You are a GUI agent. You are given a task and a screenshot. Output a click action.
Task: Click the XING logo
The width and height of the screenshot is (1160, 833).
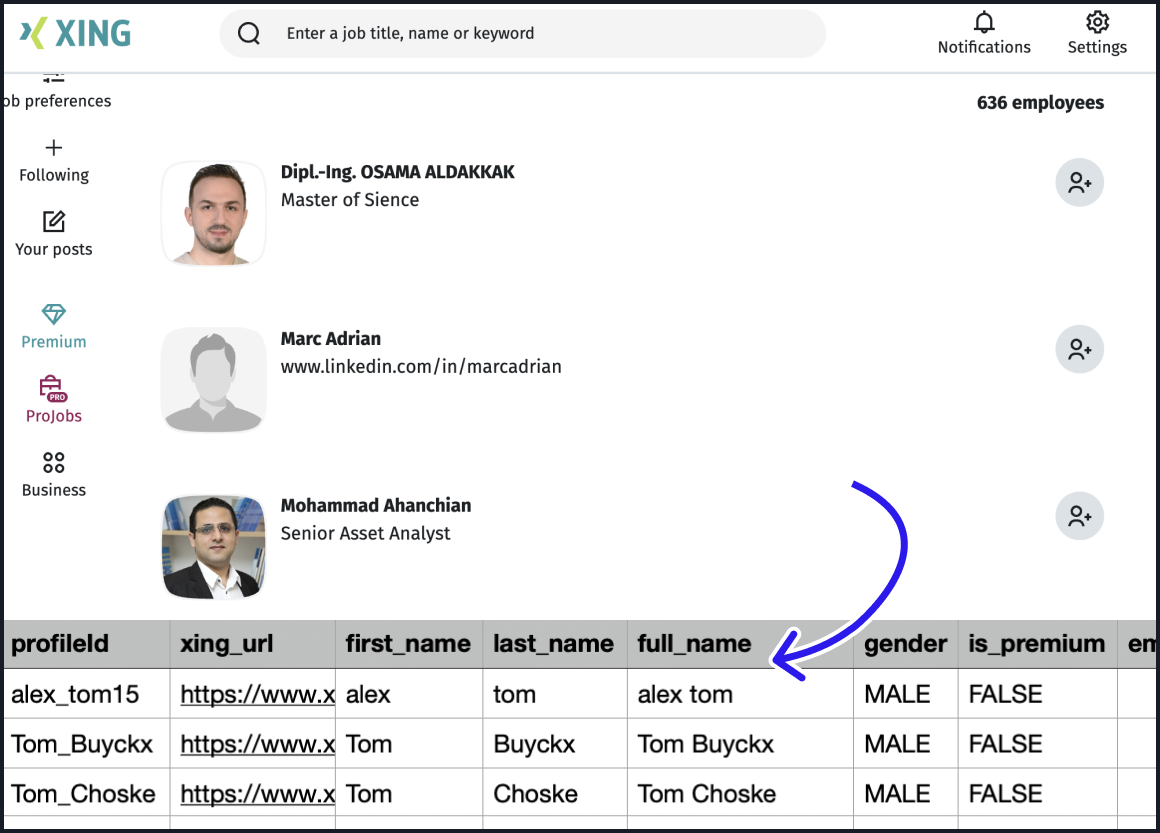[x=76, y=33]
